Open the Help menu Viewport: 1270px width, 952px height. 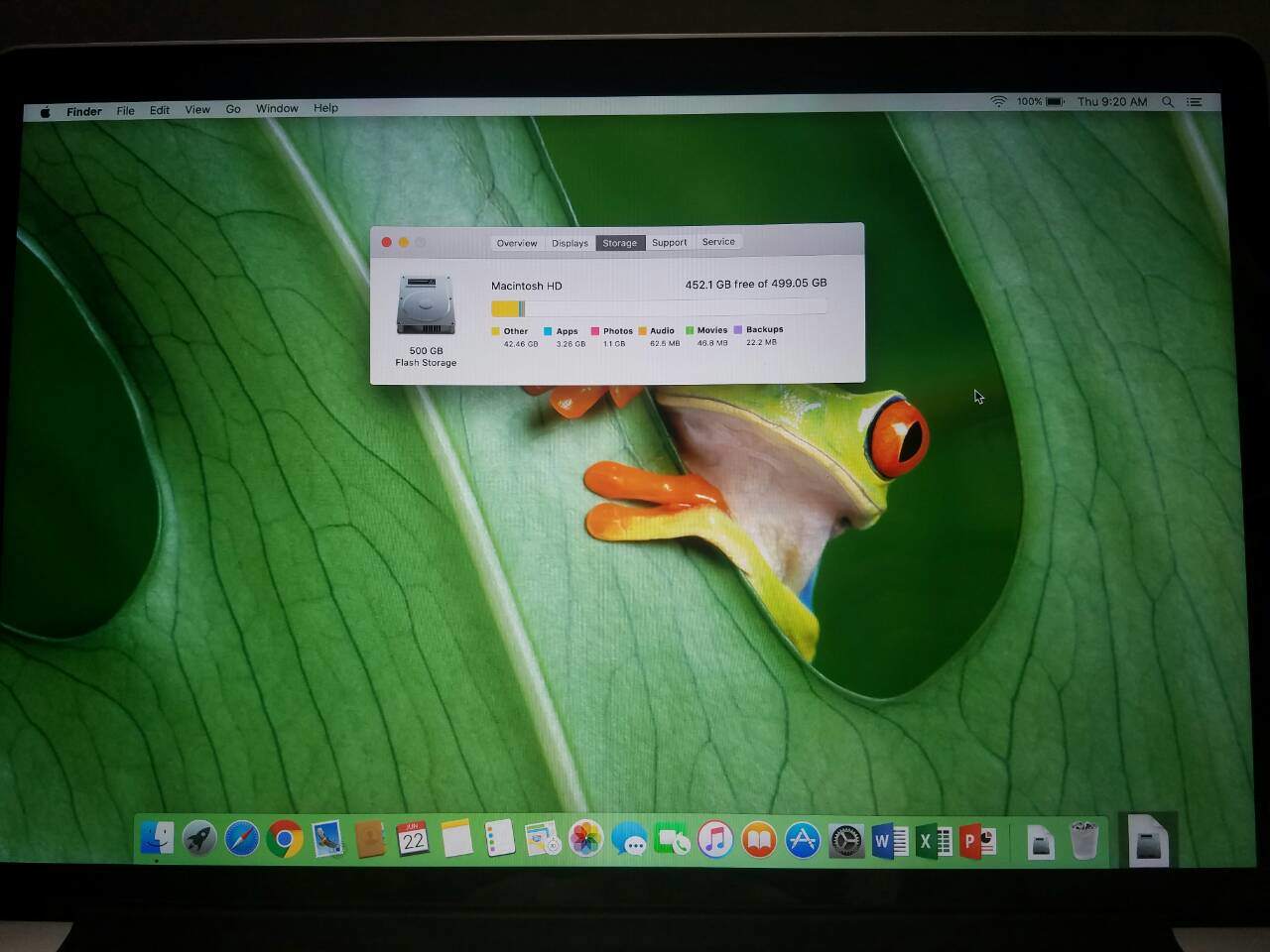pos(325,108)
